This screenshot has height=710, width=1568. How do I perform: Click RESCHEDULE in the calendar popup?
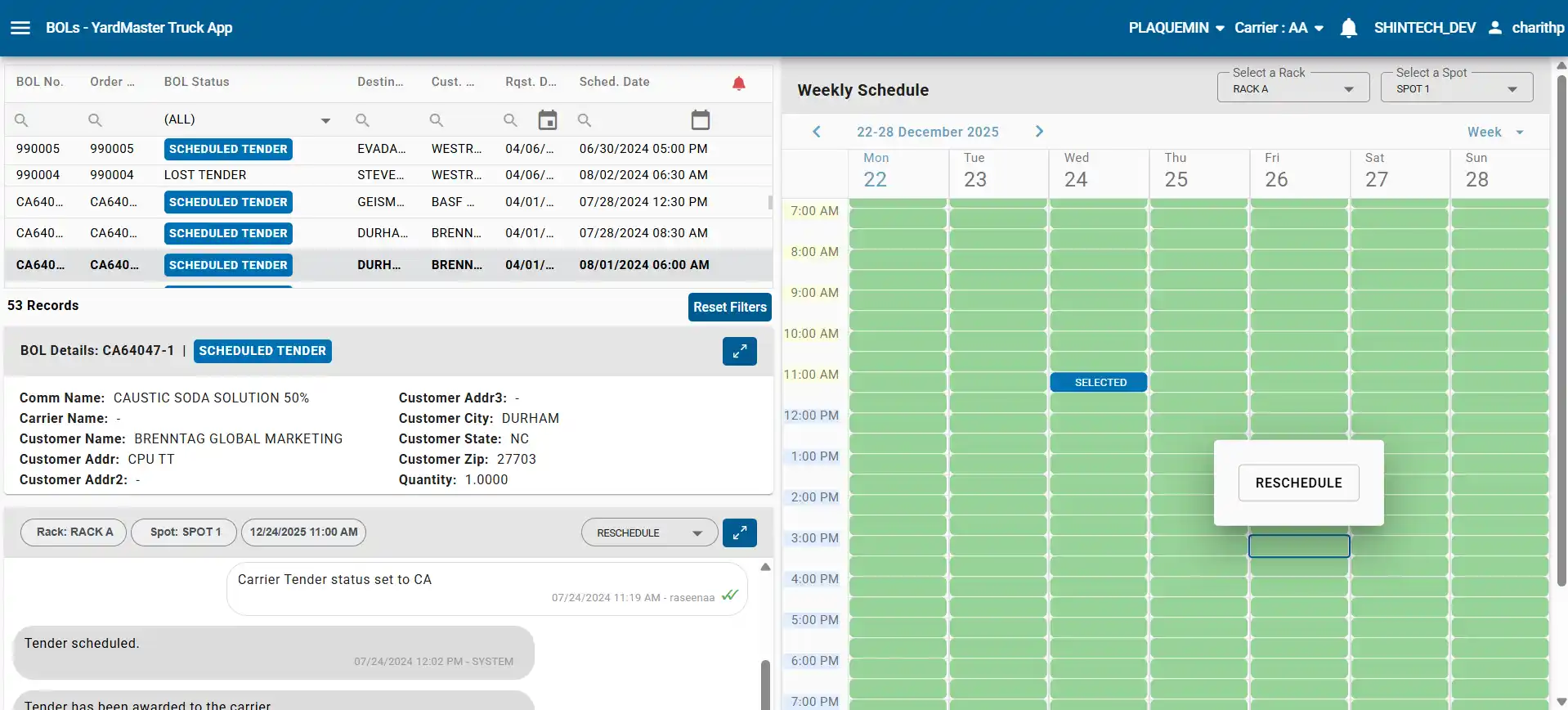point(1298,483)
